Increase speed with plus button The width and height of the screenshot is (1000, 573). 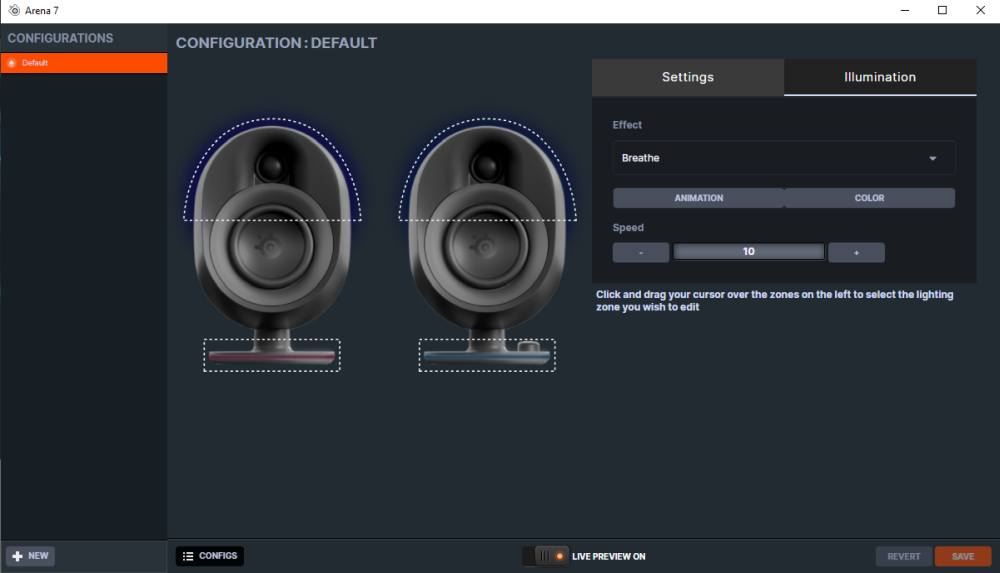pyautogui.click(x=856, y=253)
